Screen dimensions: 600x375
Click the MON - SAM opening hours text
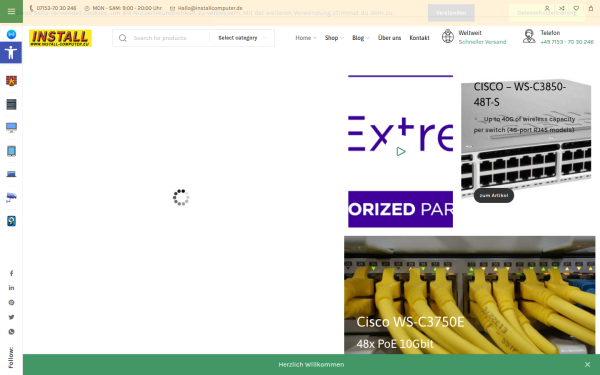tap(127, 8)
